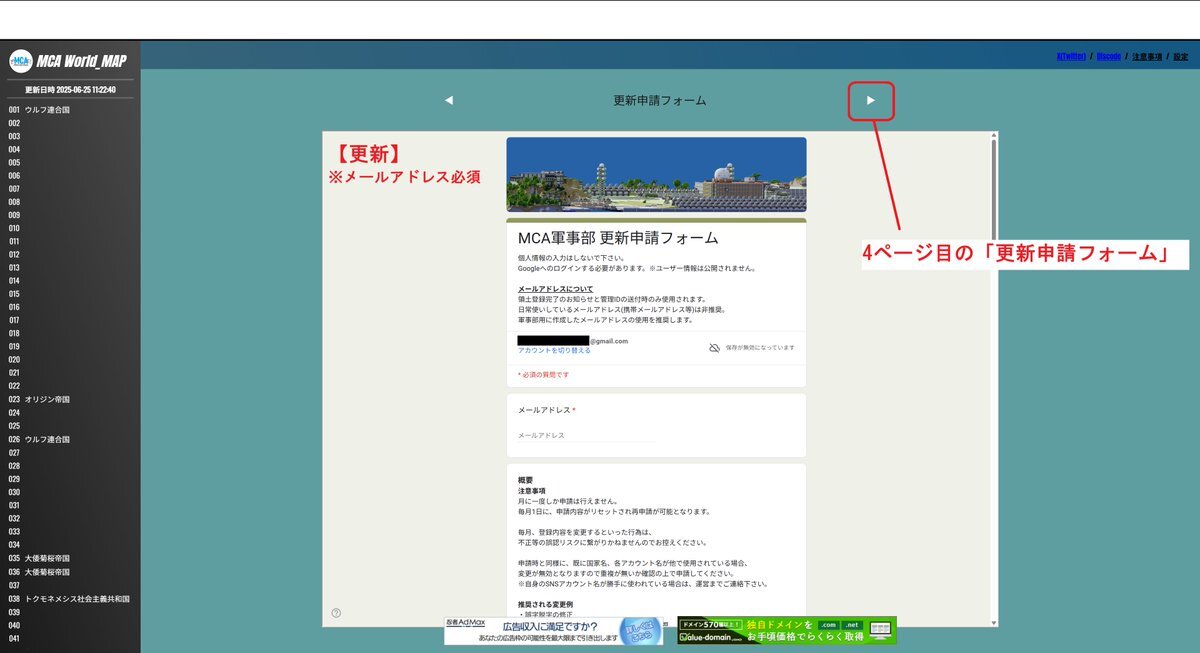1200x653 pixels.
Task: Click the form header banner image
Action: [656, 174]
